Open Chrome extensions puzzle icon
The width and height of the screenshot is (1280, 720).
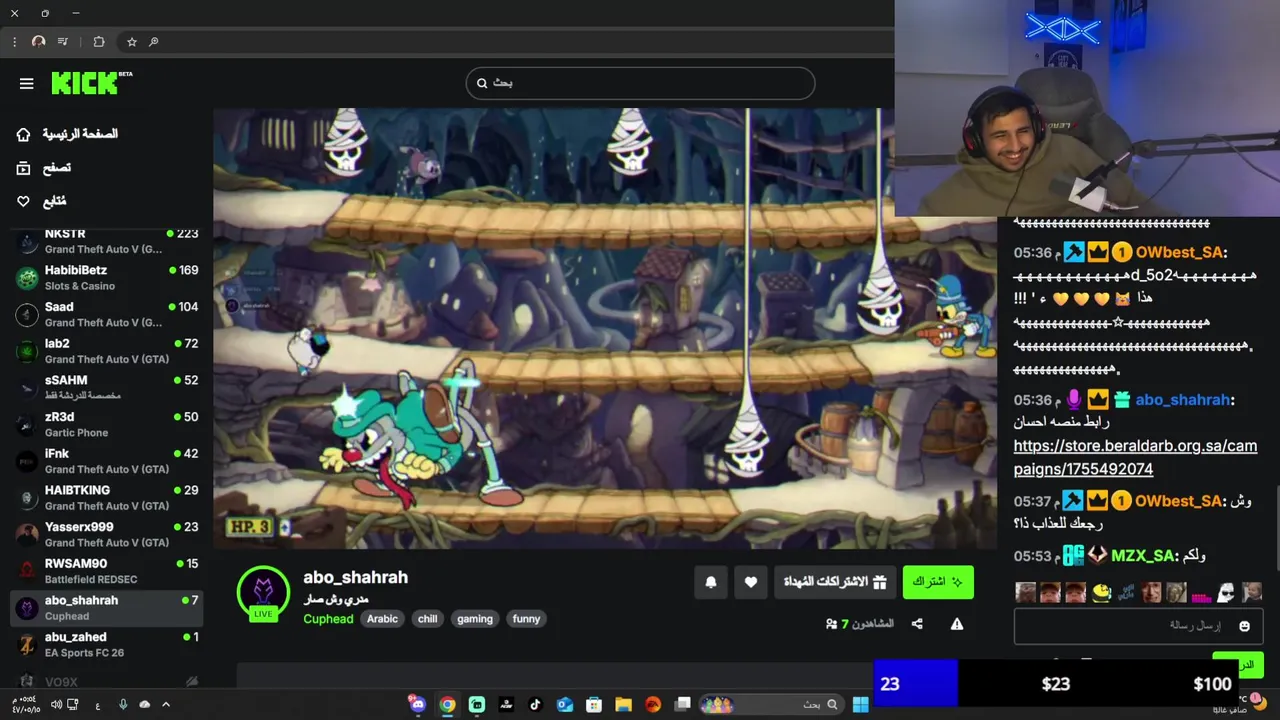[x=99, y=42]
